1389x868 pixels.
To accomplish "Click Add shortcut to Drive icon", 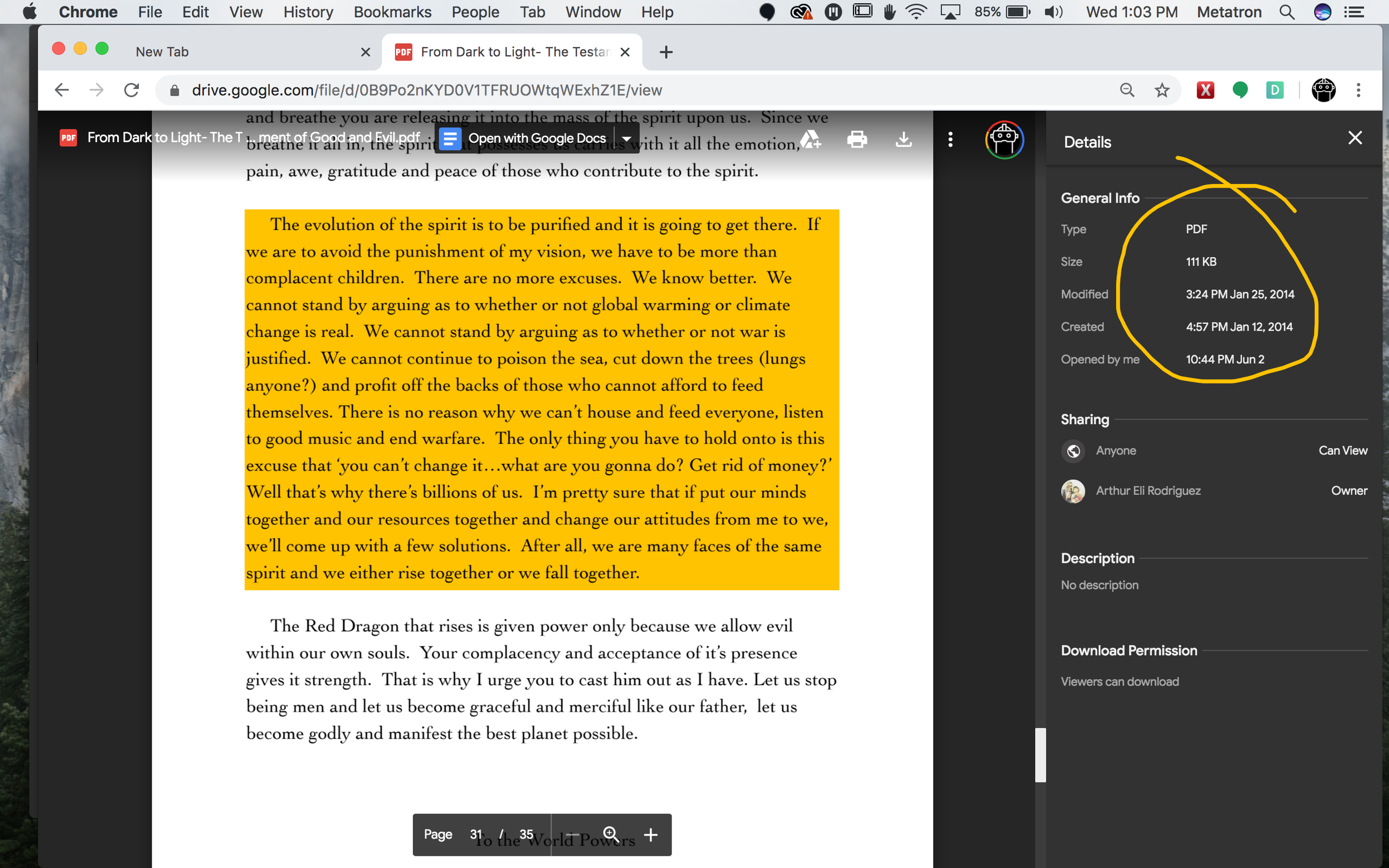I will coord(810,139).
